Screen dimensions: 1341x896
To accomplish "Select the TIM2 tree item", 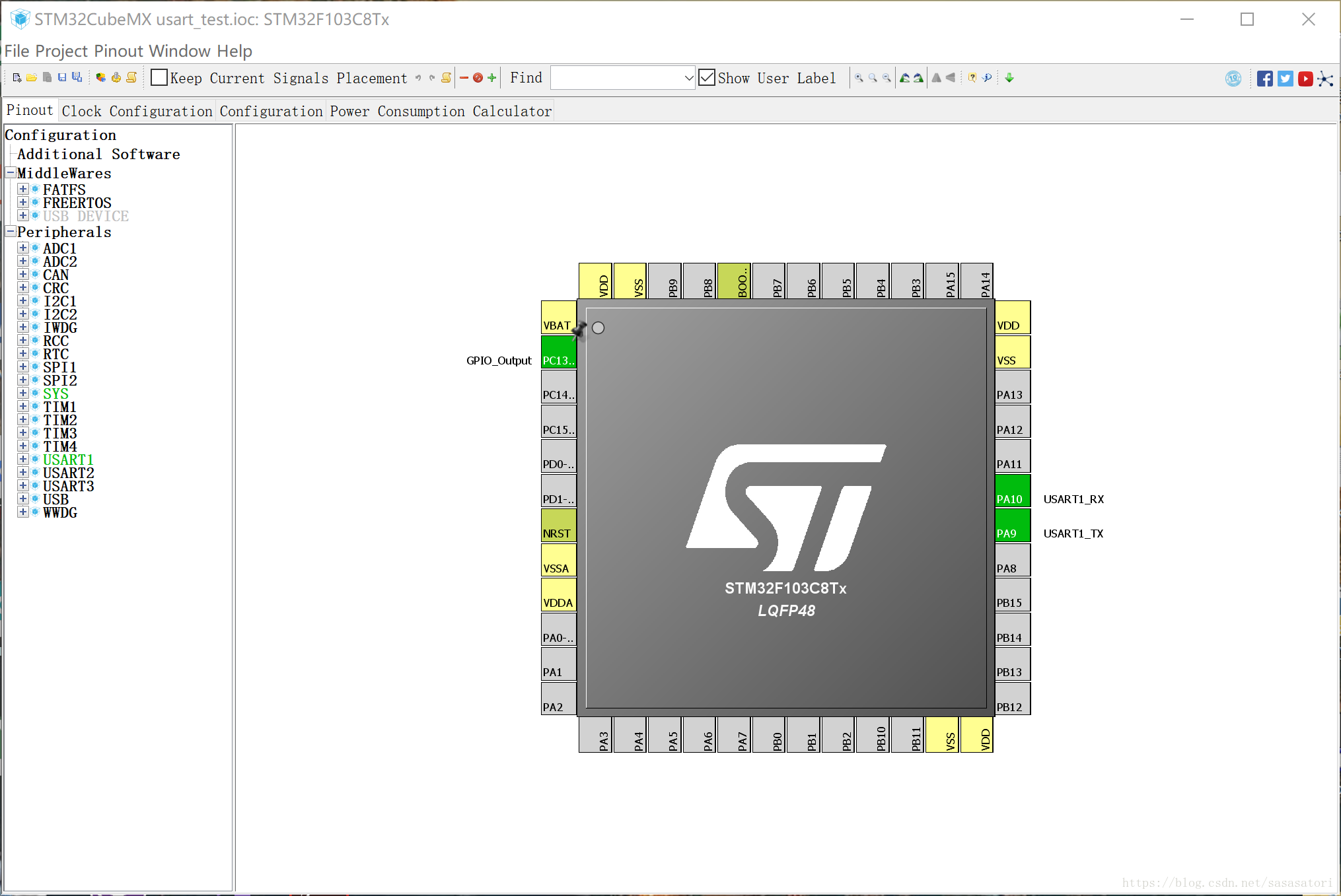I will pos(60,420).
